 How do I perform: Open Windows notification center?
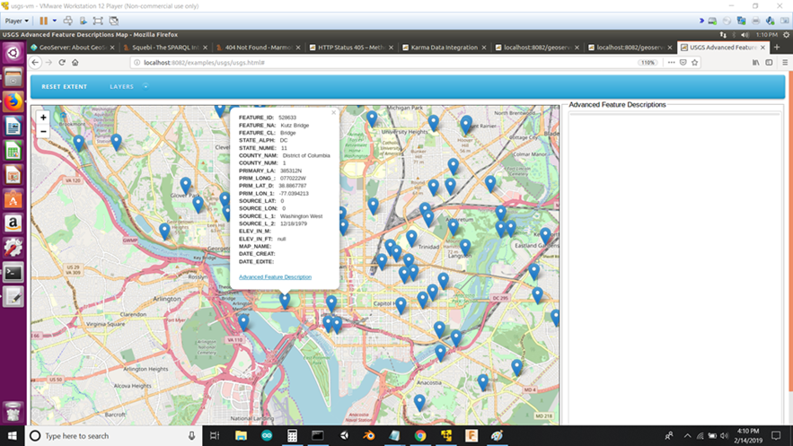point(776,435)
